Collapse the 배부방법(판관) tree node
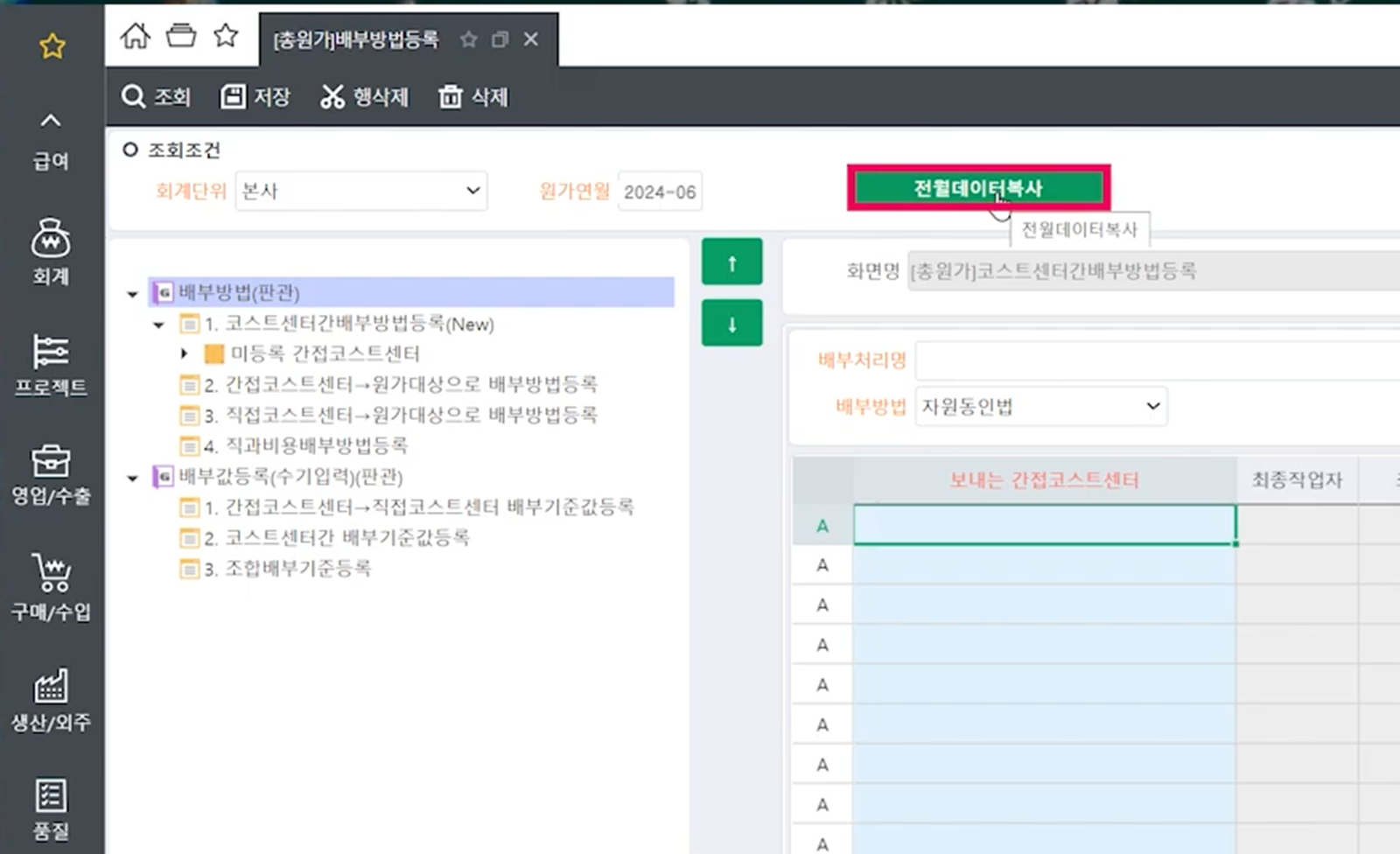The width and height of the screenshot is (1400, 854). pyautogui.click(x=132, y=294)
